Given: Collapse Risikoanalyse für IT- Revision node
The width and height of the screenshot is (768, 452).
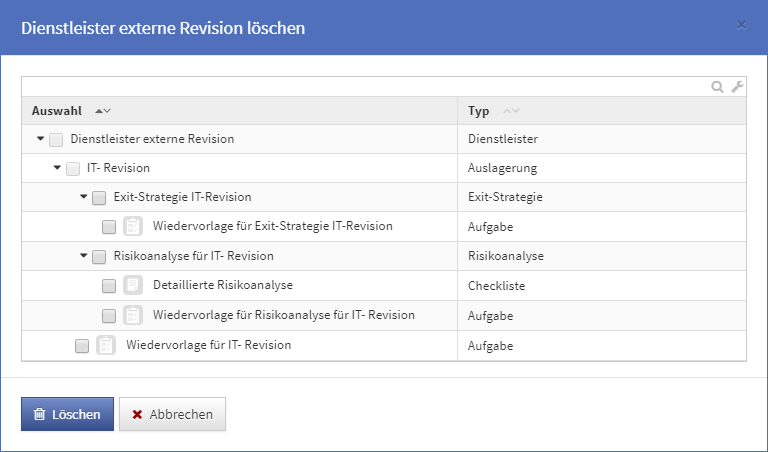Looking at the screenshot, I should click(x=84, y=256).
